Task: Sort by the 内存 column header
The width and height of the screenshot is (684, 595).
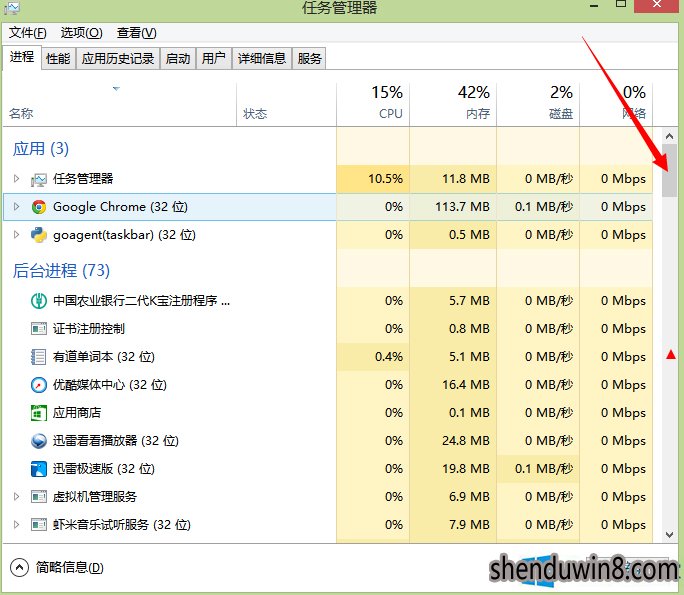Action: click(x=453, y=105)
